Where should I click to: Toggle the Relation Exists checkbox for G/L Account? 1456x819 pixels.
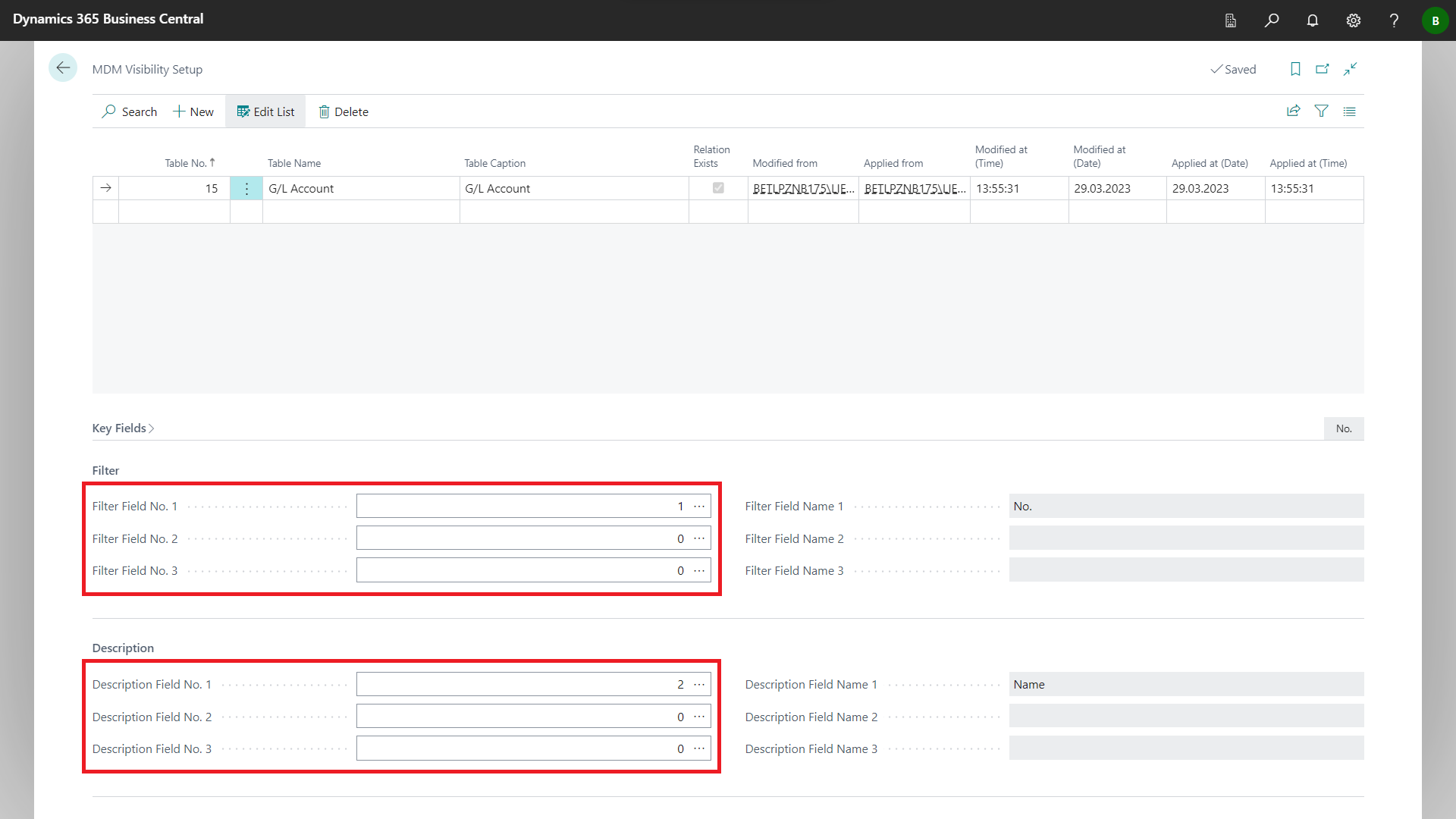pyautogui.click(x=718, y=188)
